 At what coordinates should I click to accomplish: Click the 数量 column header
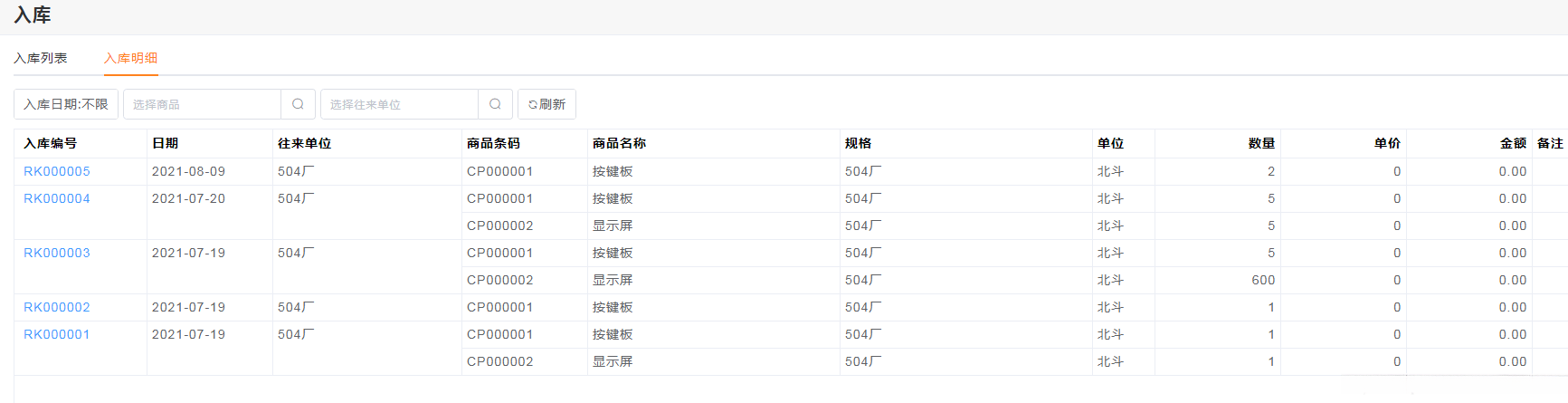click(x=1261, y=143)
